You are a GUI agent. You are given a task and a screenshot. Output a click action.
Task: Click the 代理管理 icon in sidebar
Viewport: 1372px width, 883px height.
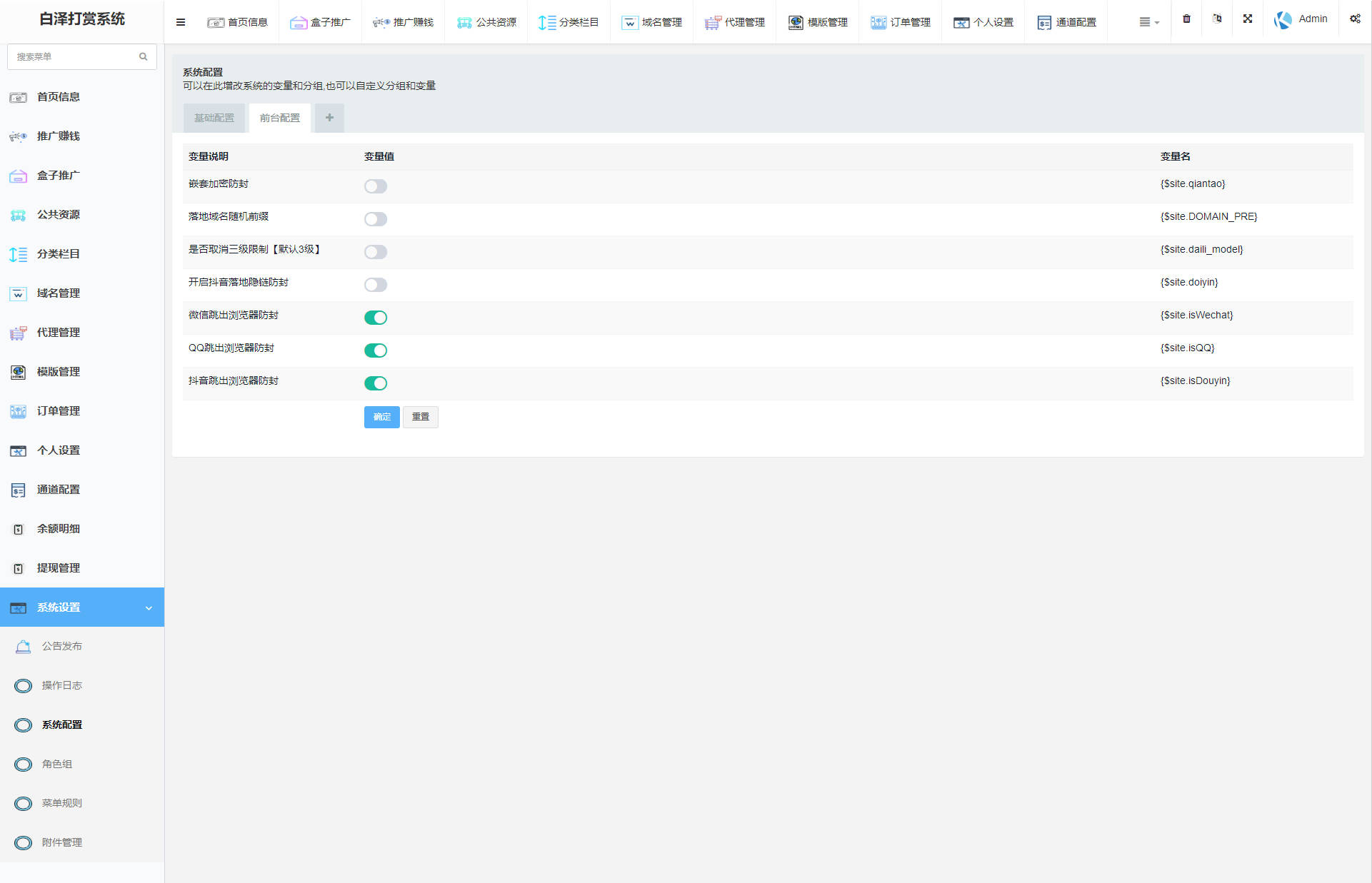(x=18, y=333)
